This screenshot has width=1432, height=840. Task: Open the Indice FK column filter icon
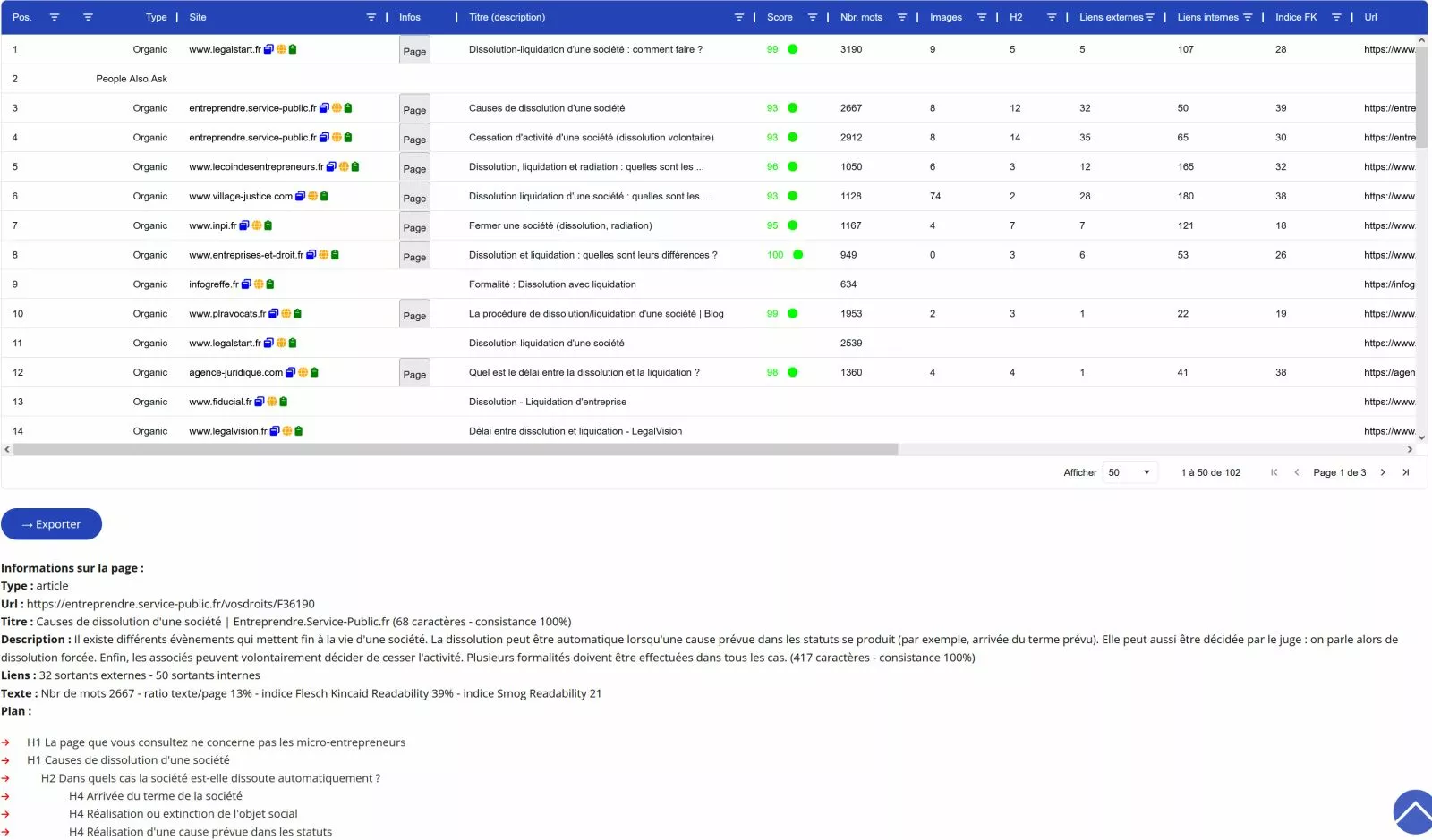[x=1336, y=17]
